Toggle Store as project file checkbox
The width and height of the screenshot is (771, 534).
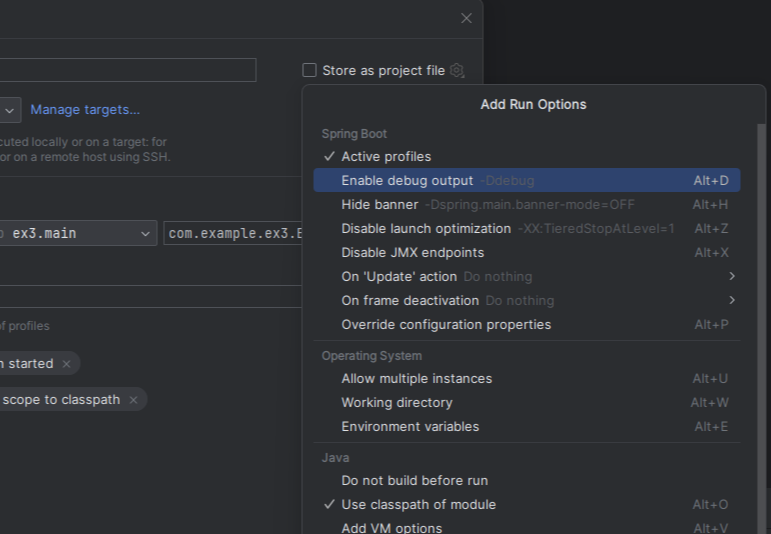click(309, 70)
